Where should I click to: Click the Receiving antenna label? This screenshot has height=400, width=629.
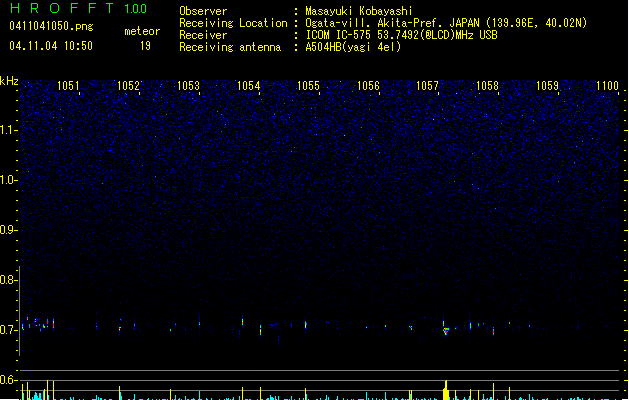click(230, 47)
